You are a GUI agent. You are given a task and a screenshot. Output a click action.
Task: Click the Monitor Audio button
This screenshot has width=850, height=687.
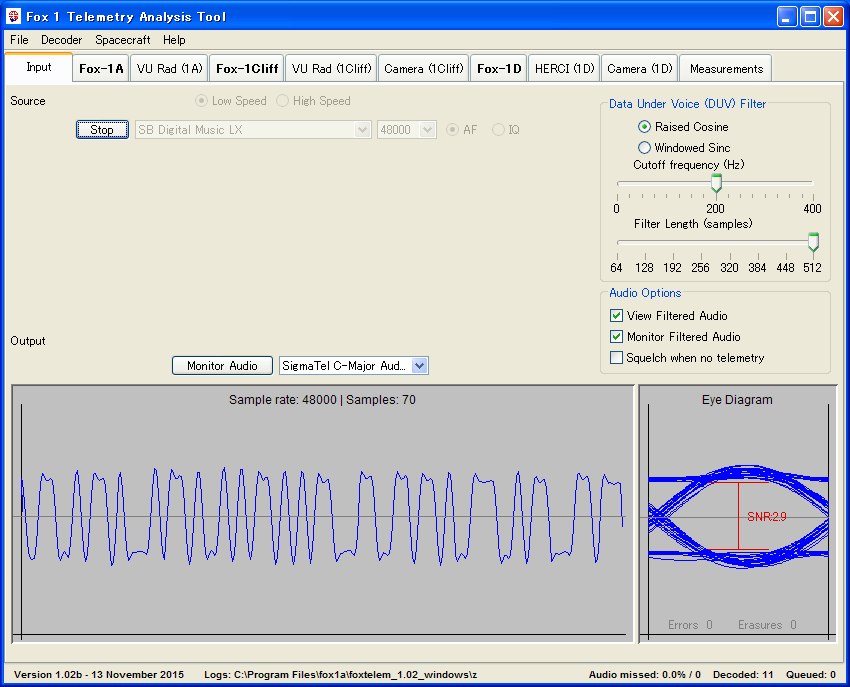(222, 365)
